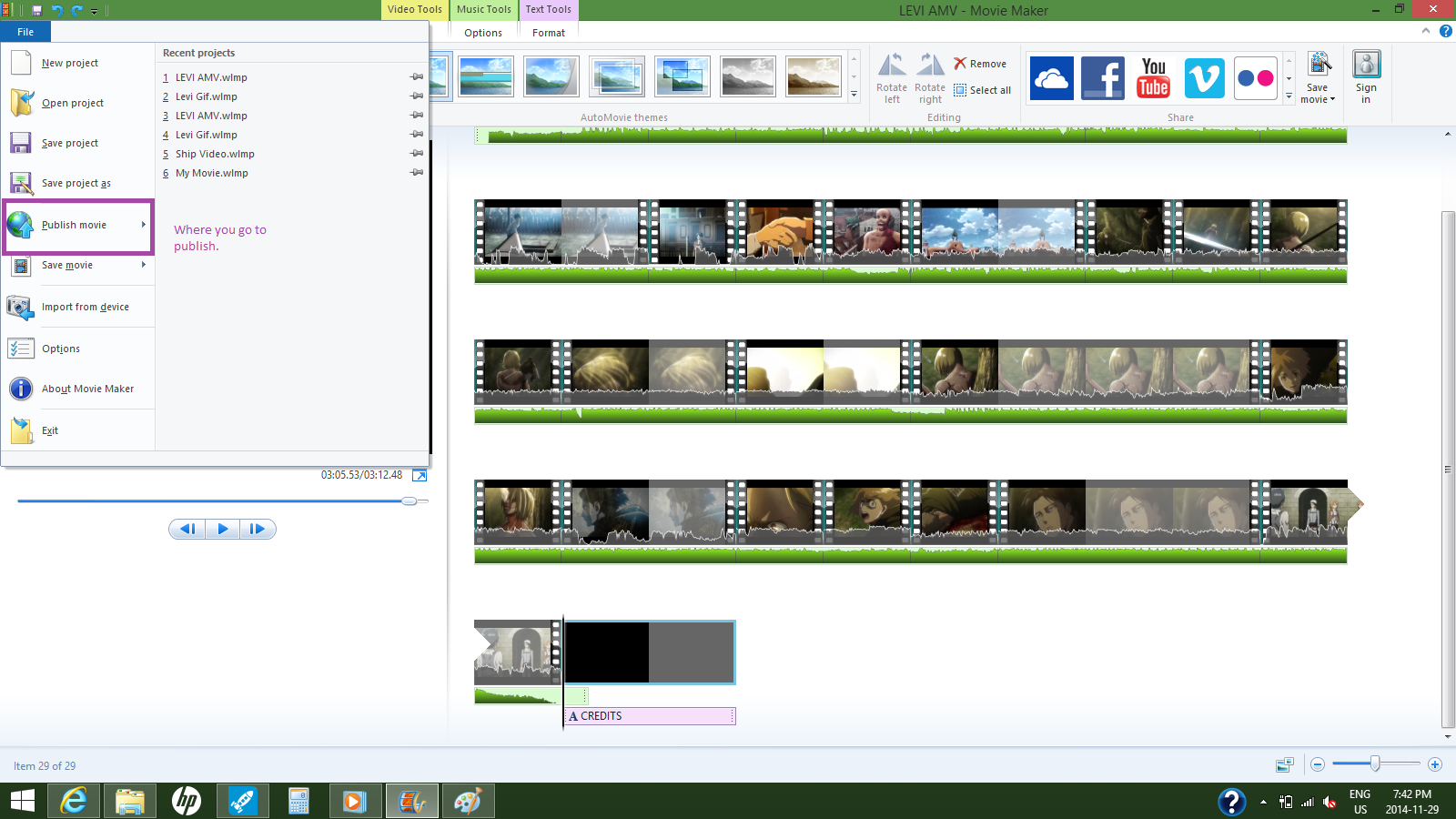
Task: Switch to the Video Tools tab
Action: (414, 10)
